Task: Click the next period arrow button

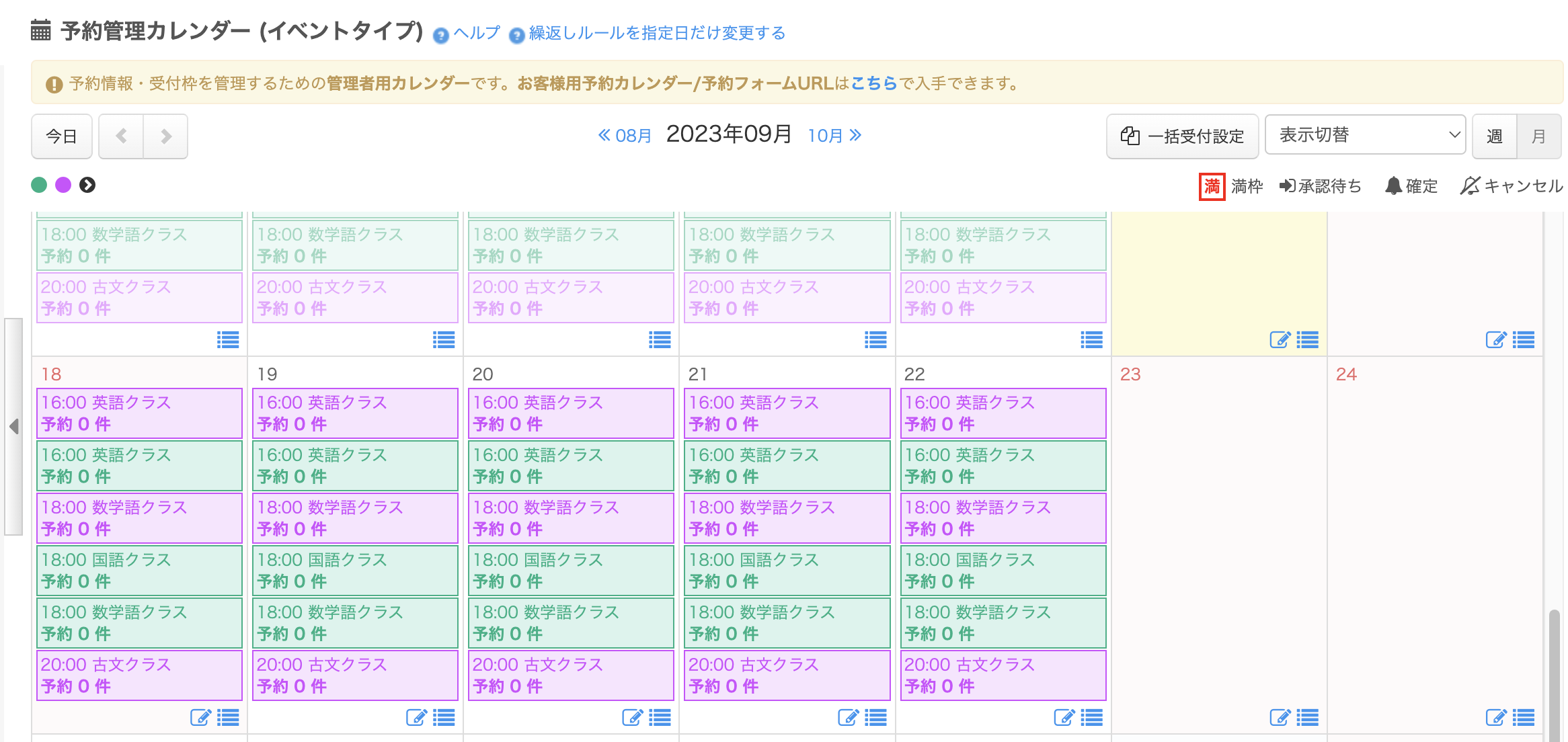Action: 165,136
